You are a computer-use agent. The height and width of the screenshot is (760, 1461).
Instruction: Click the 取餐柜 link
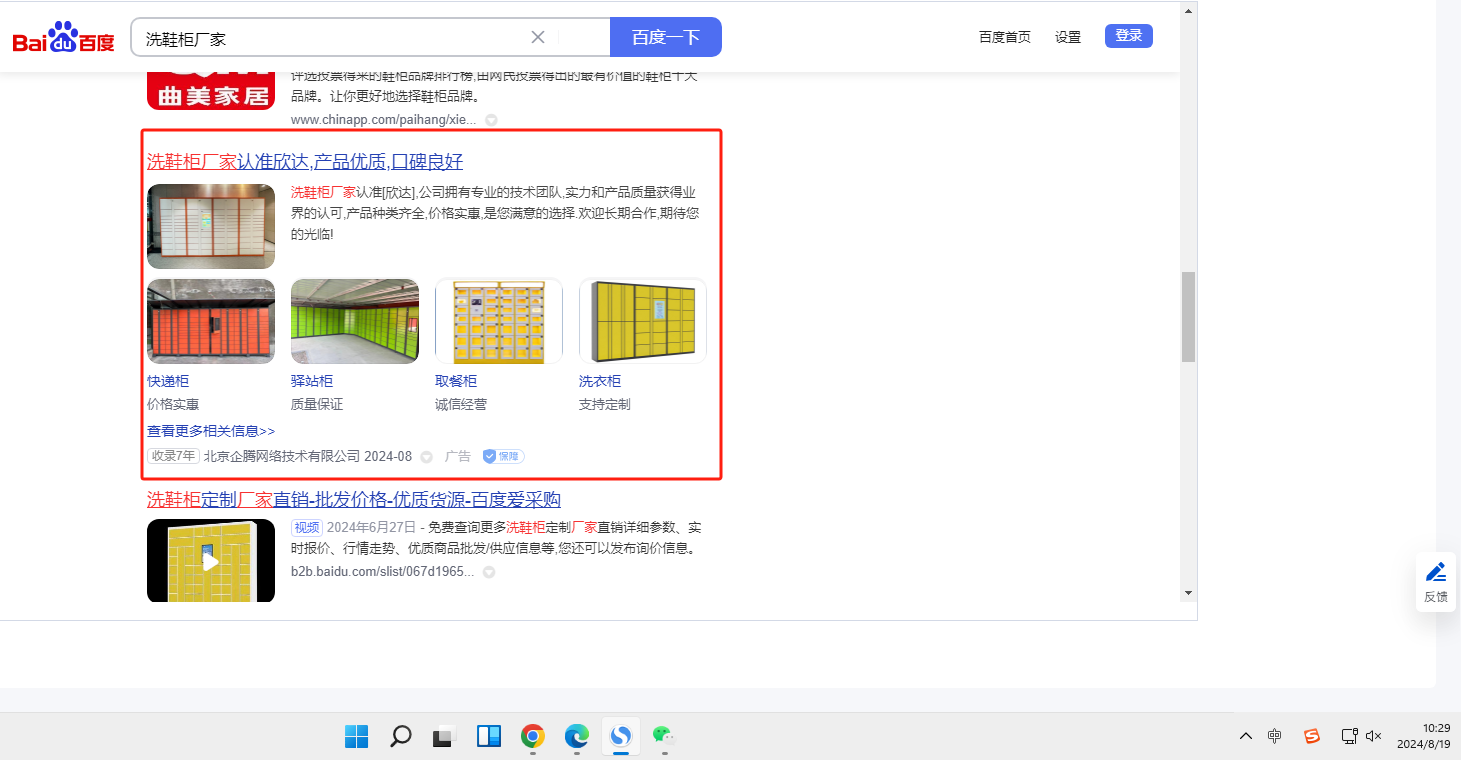[x=456, y=381]
